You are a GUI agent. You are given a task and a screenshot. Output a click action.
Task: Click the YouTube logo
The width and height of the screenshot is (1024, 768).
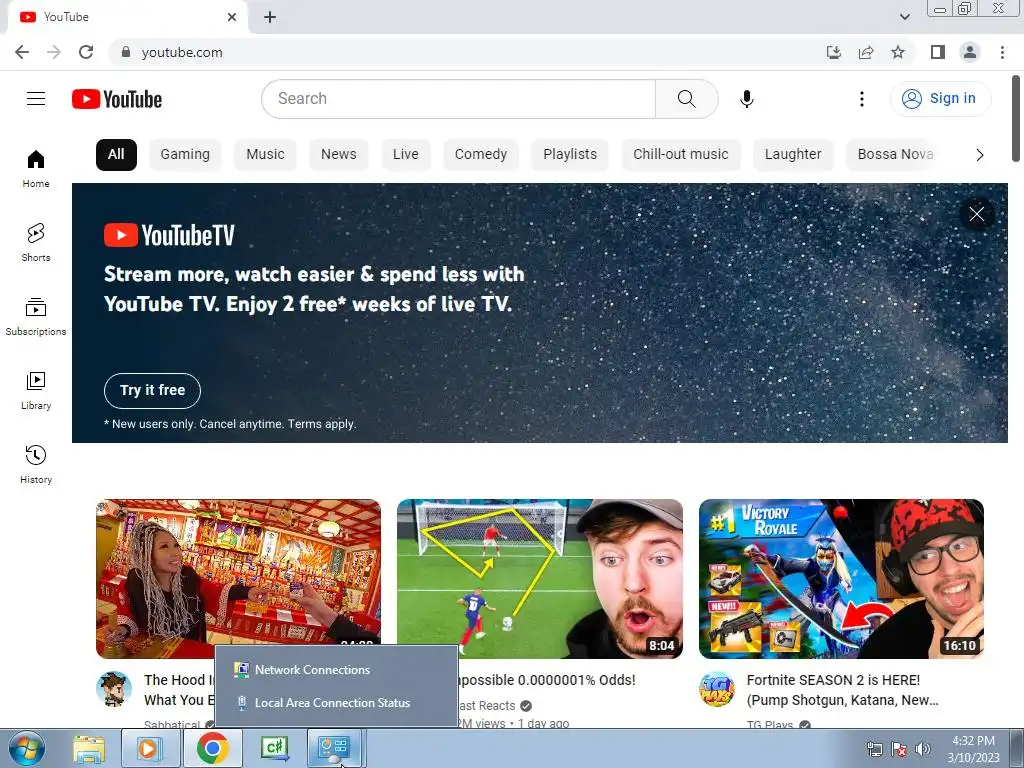coord(117,99)
